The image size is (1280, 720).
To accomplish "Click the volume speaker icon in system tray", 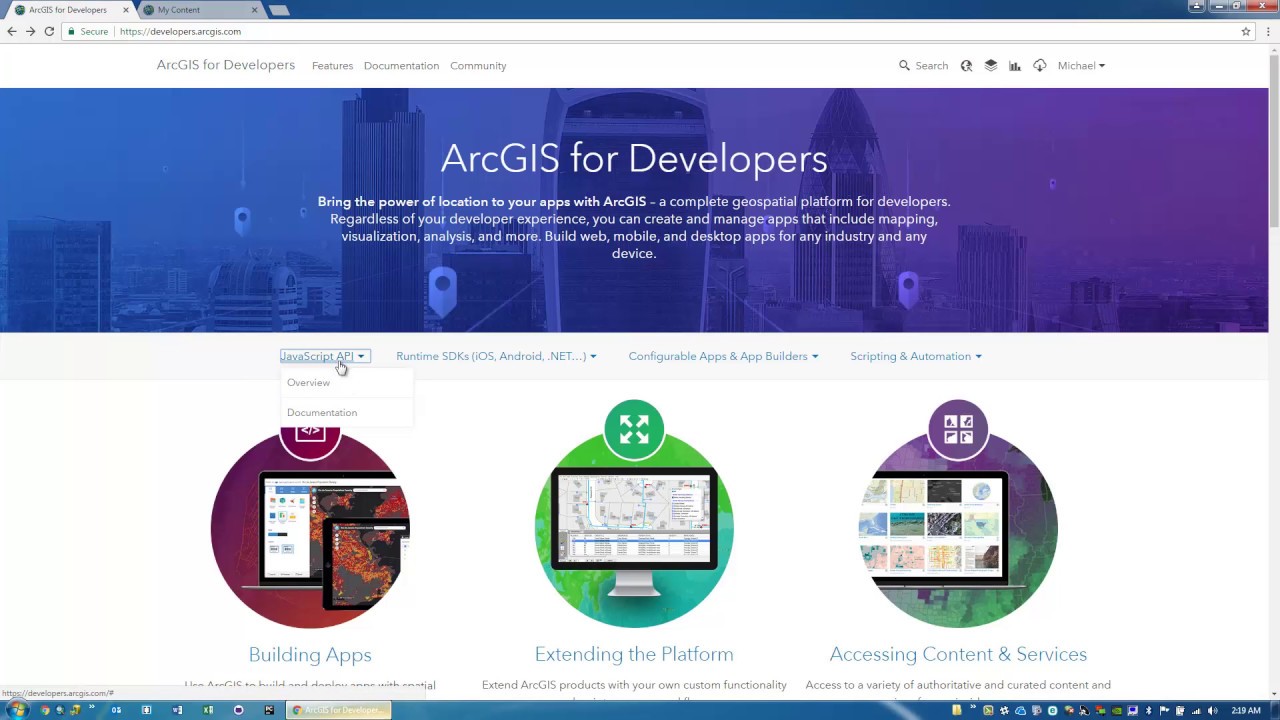I will click(x=1212, y=711).
